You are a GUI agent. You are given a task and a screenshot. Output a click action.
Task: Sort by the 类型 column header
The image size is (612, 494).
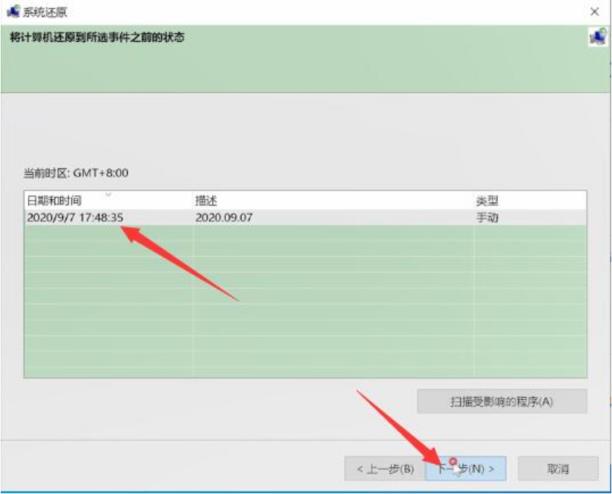click(x=530, y=201)
